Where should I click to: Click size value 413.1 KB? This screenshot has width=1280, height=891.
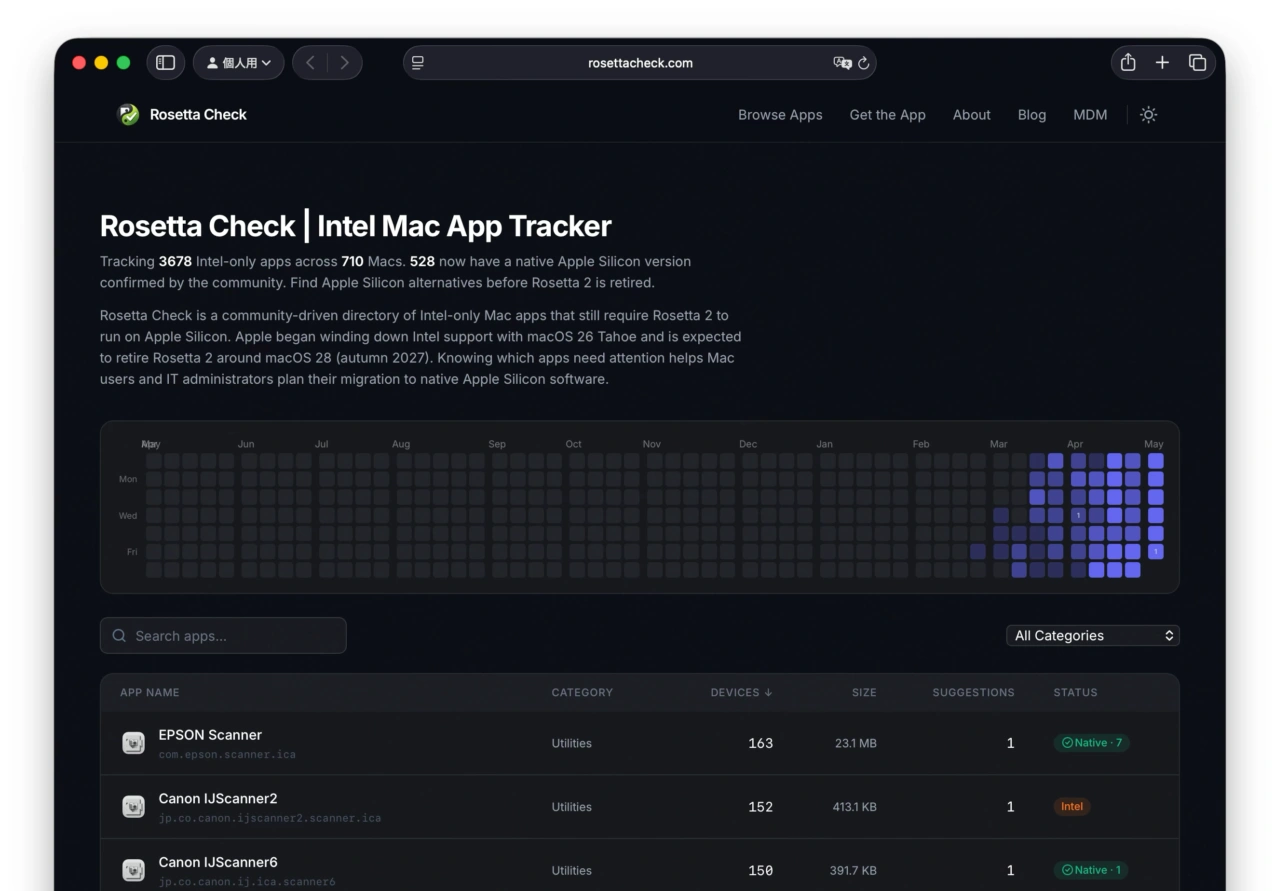tap(855, 807)
